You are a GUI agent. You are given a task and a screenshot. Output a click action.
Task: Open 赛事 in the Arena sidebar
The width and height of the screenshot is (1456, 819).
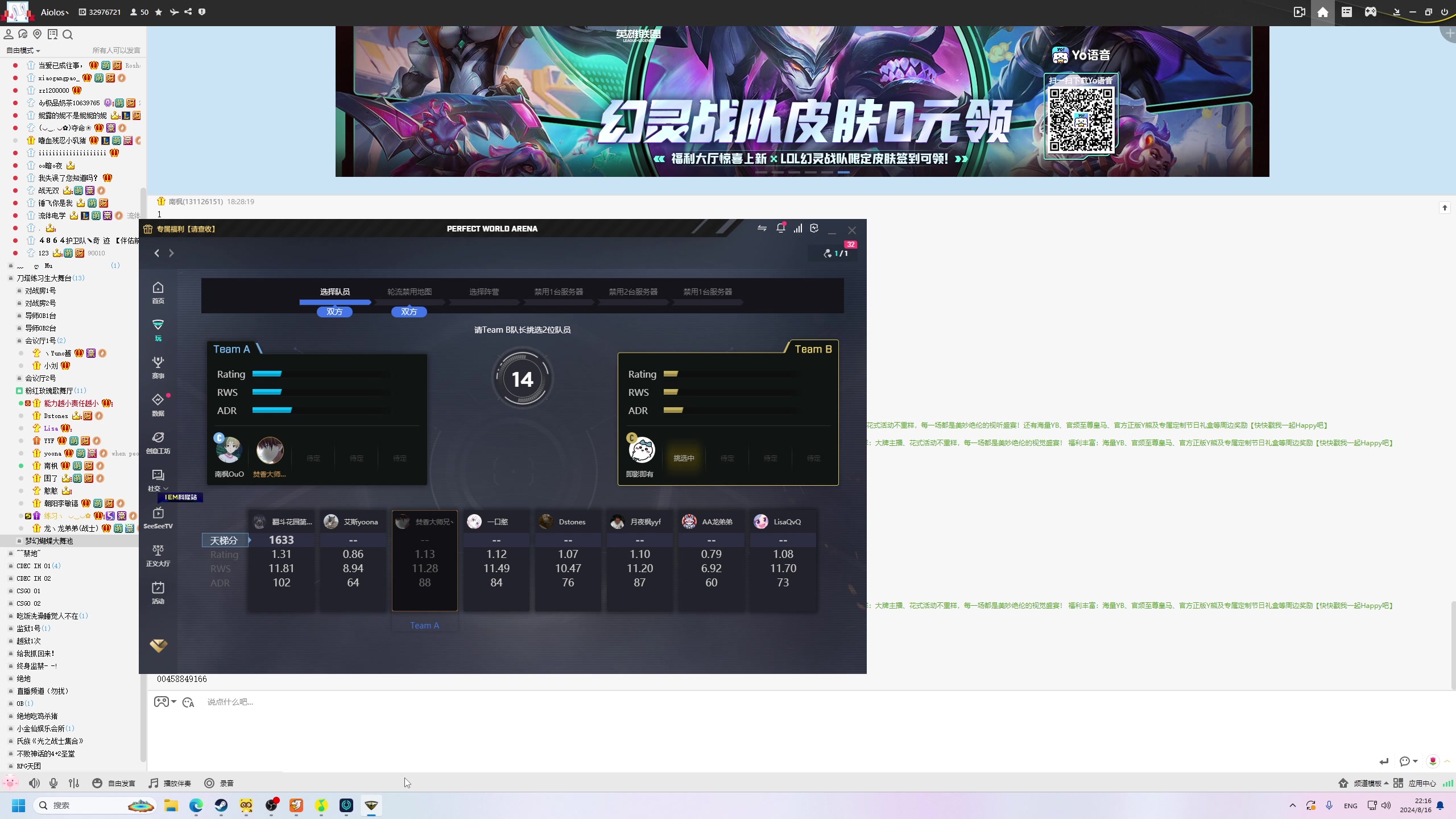158,368
